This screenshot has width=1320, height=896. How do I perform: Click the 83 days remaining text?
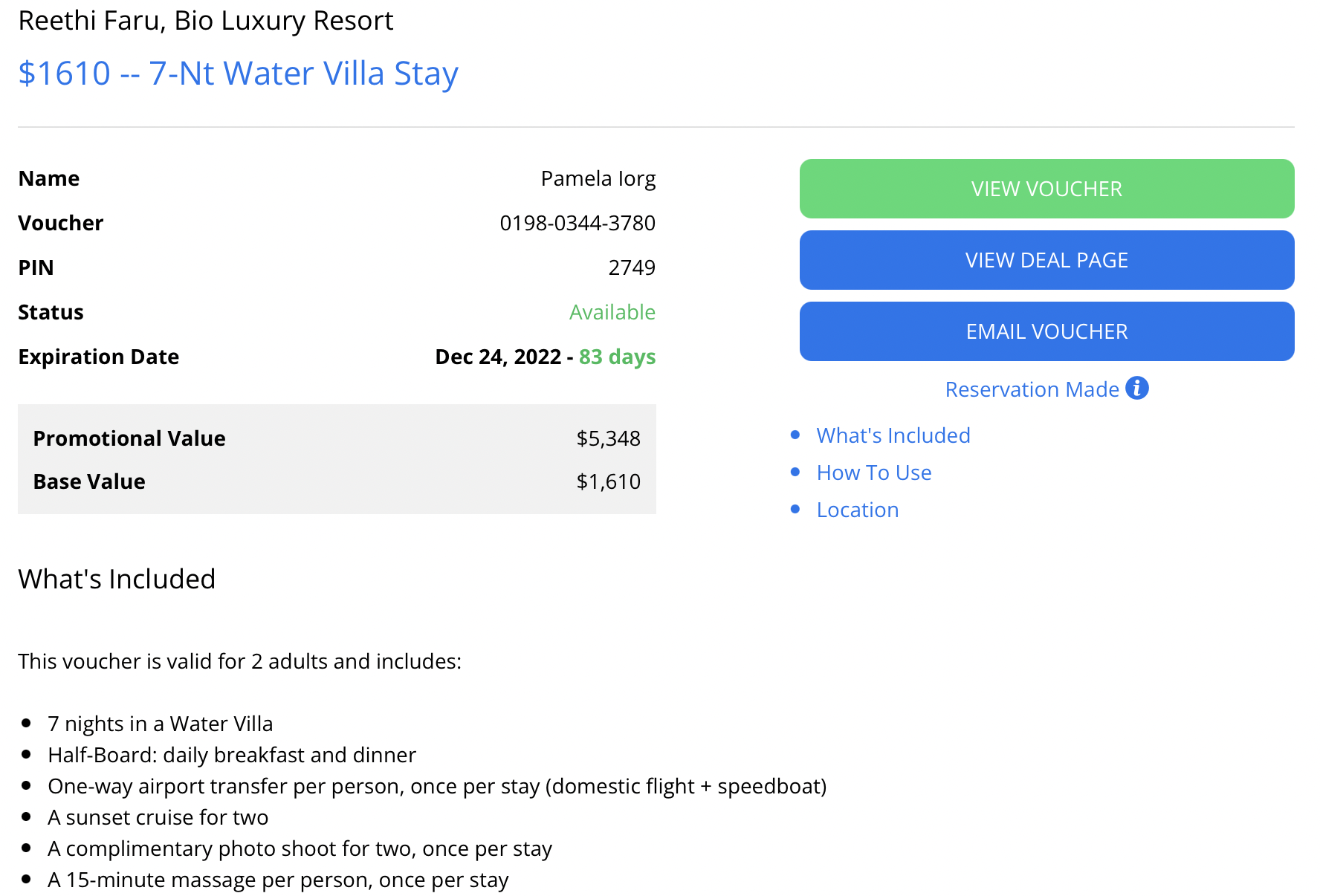(x=616, y=357)
